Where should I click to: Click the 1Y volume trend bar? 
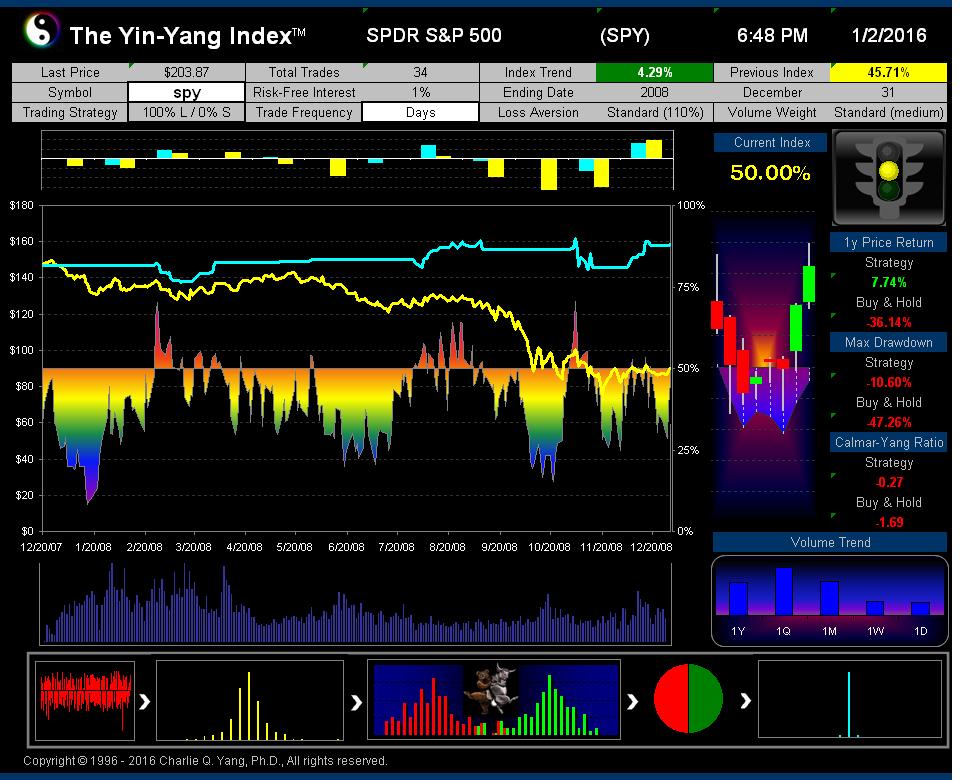[738, 599]
